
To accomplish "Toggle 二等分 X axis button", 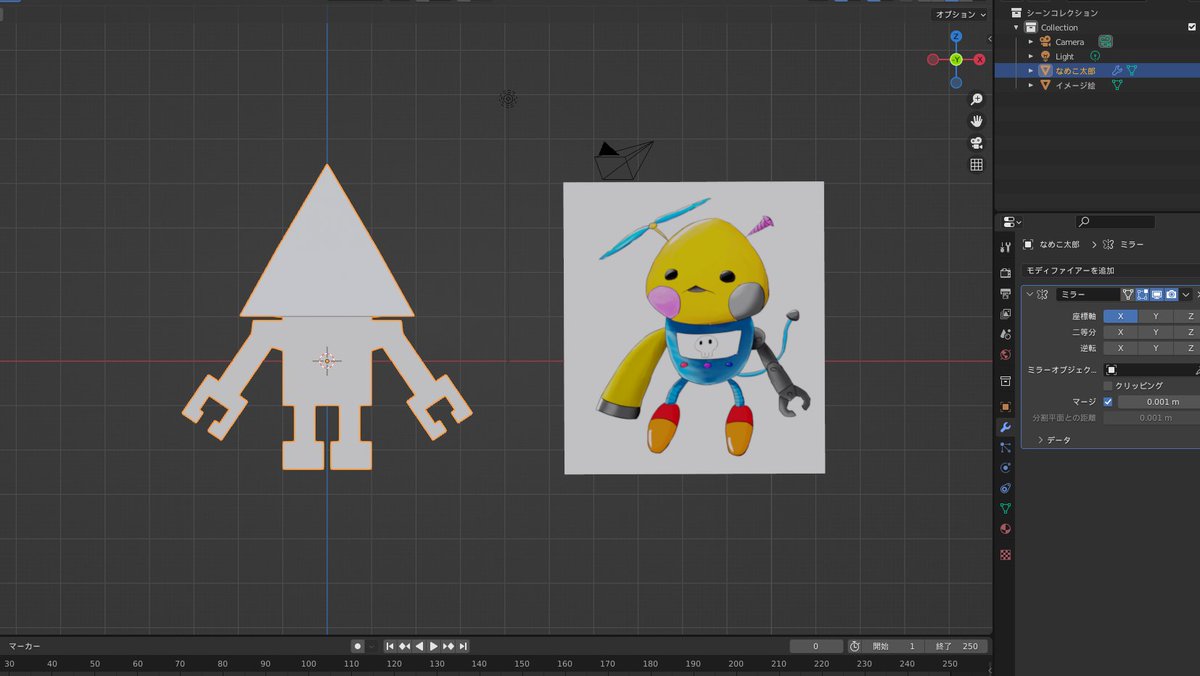I will [x=1120, y=332].
